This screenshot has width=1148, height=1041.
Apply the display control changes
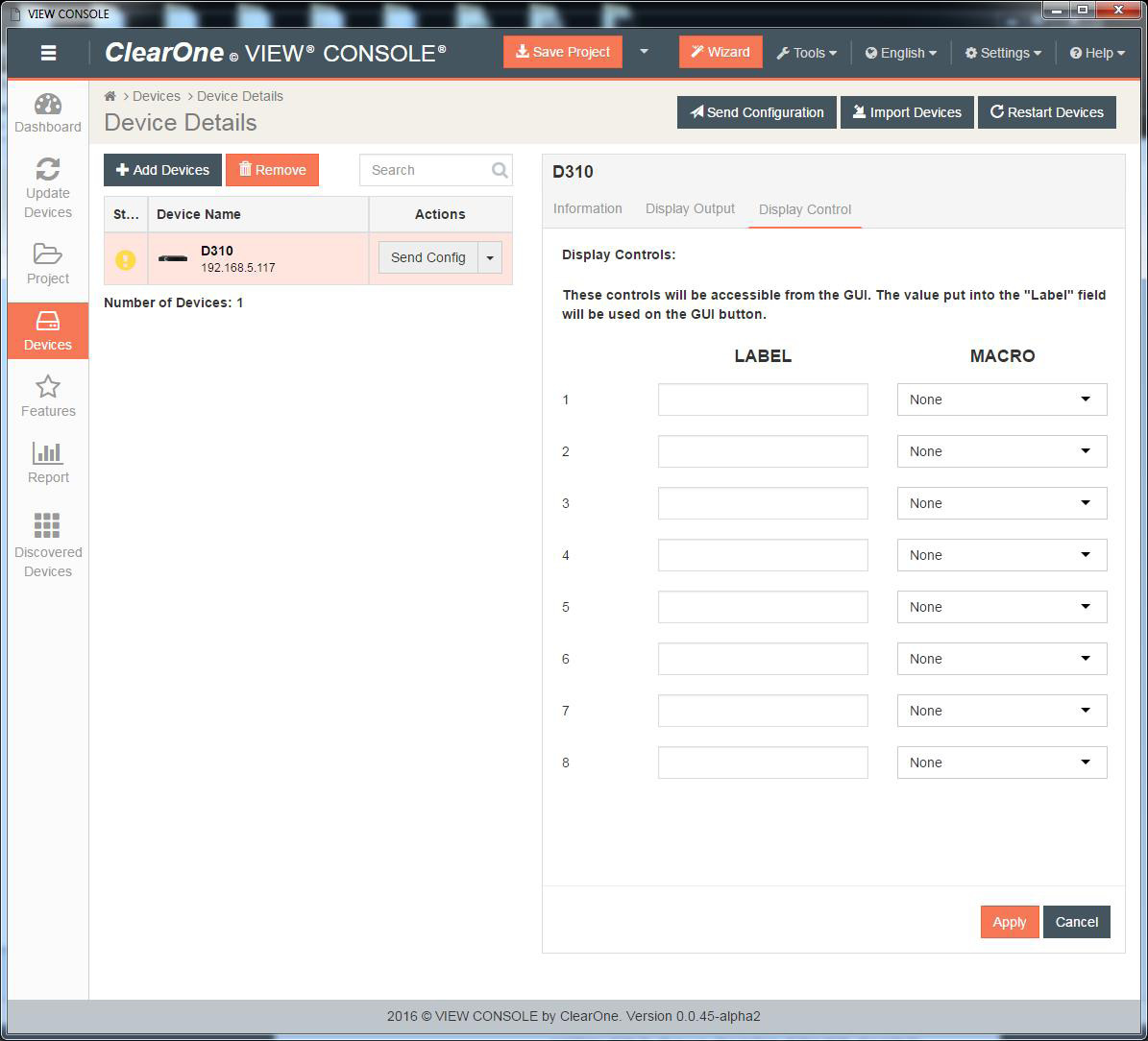pos(1009,922)
